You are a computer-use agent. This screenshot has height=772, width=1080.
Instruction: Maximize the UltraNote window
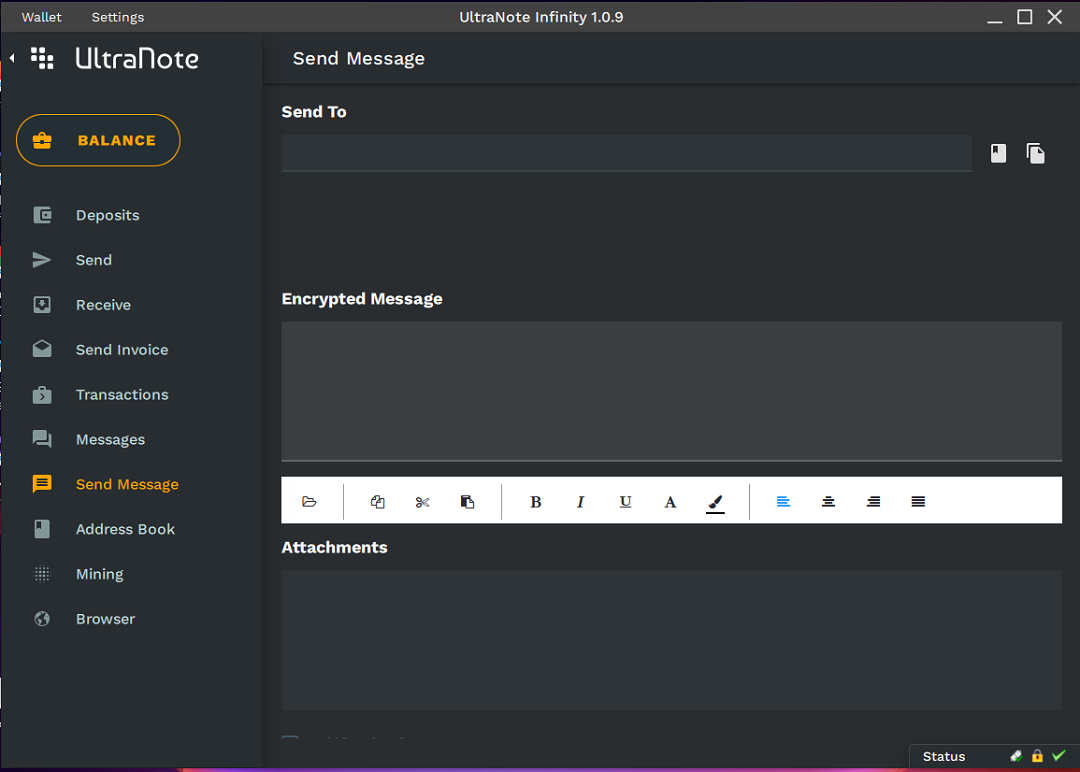point(1025,17)
